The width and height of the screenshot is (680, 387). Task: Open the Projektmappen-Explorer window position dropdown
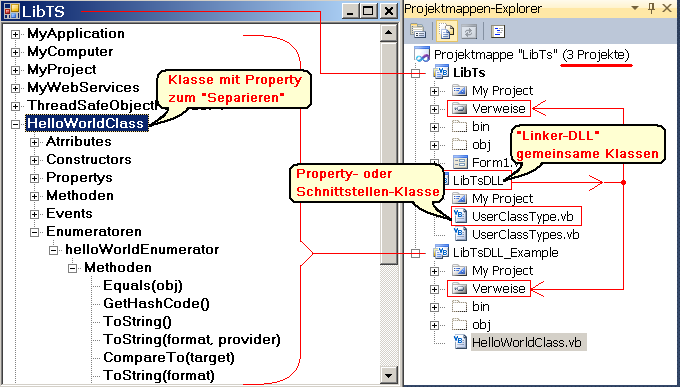634,8
